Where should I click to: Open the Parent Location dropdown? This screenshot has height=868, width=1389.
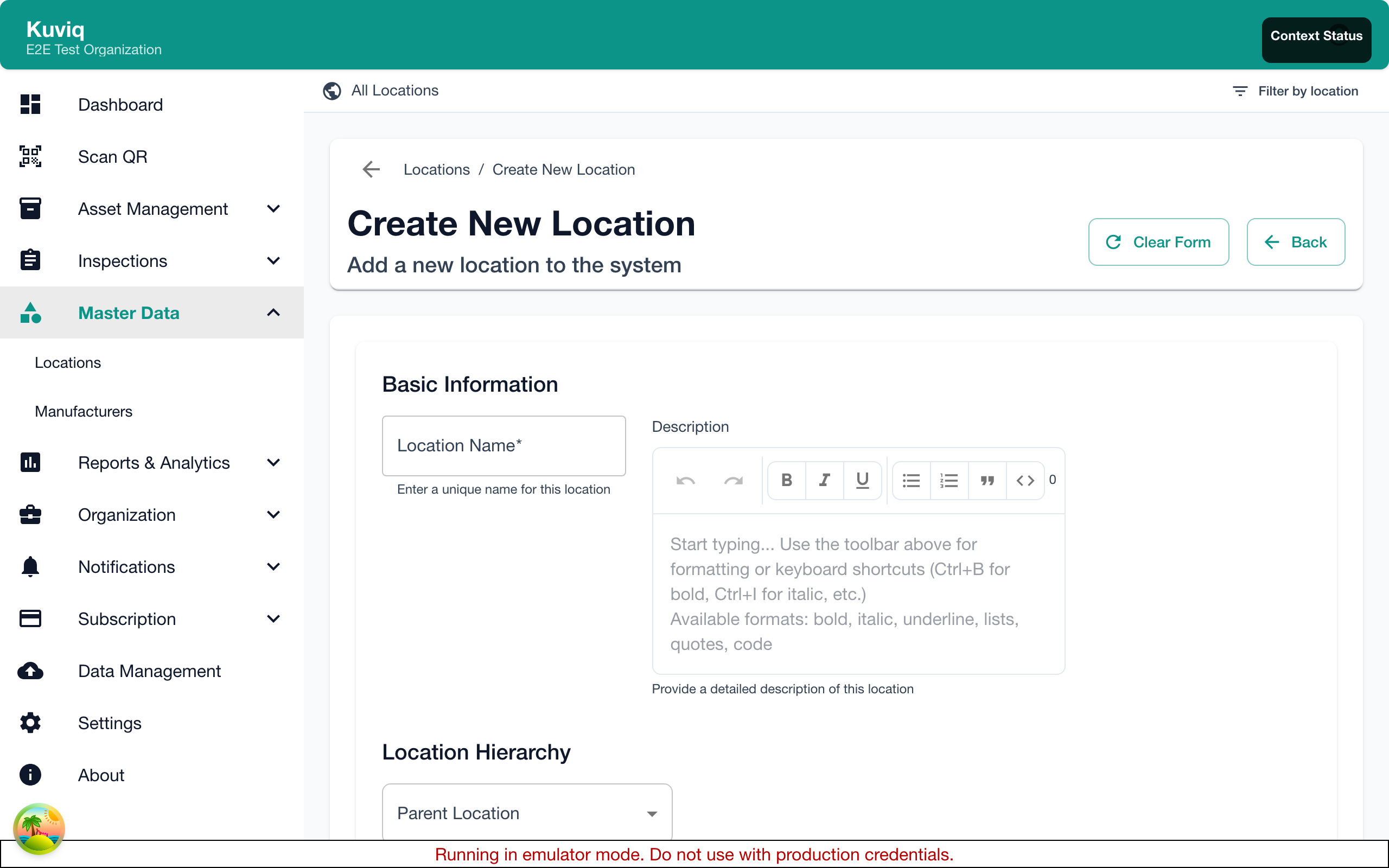[526, 813]
